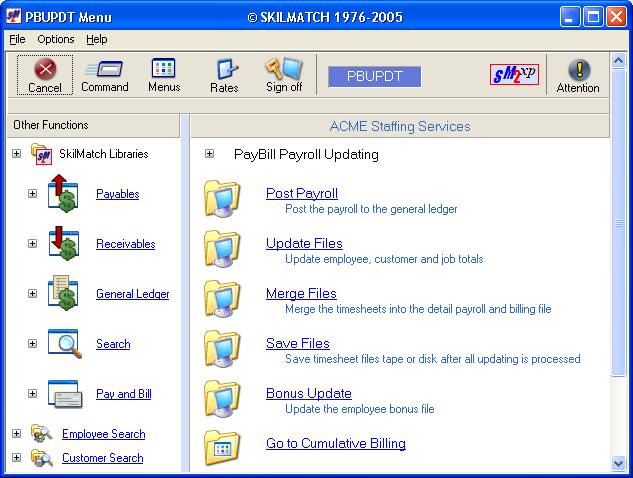Click the Sign off keys icon
This screenshot has height=478, width=633.
point(284,67)
